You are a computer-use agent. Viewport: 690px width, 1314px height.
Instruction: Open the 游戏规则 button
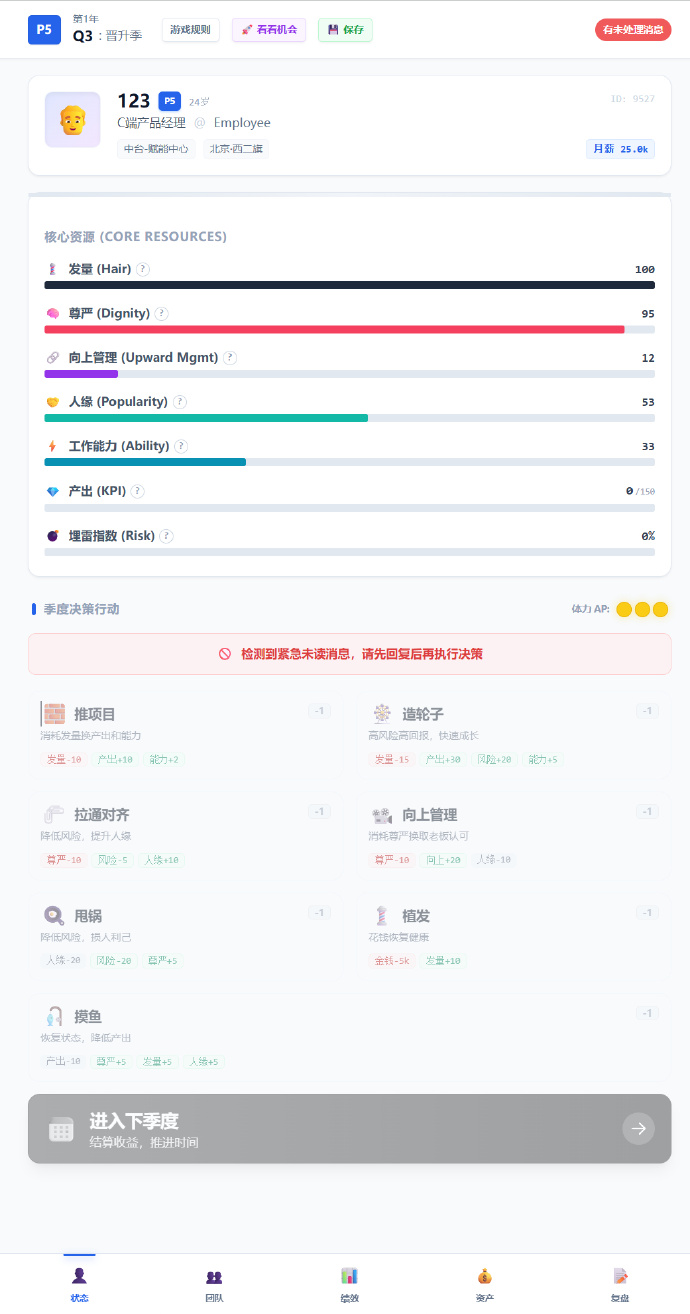[190, 30]
